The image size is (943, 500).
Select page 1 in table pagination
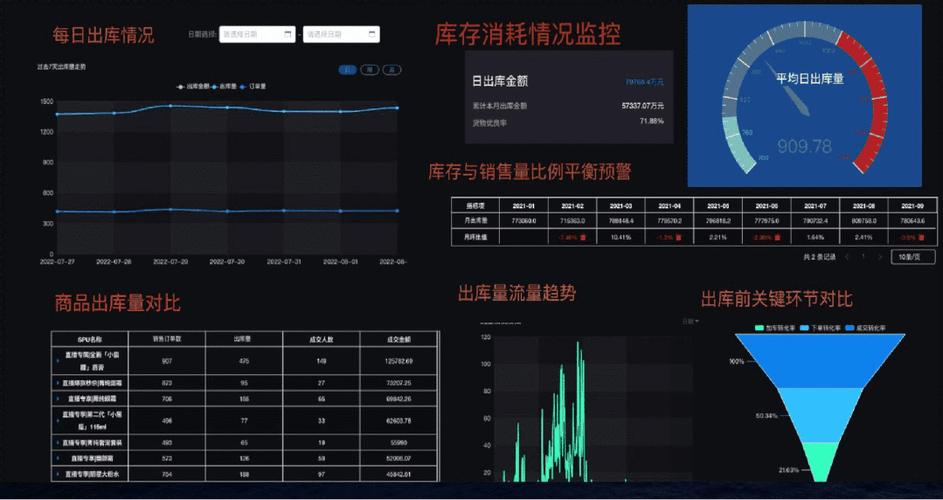[863, 257]
